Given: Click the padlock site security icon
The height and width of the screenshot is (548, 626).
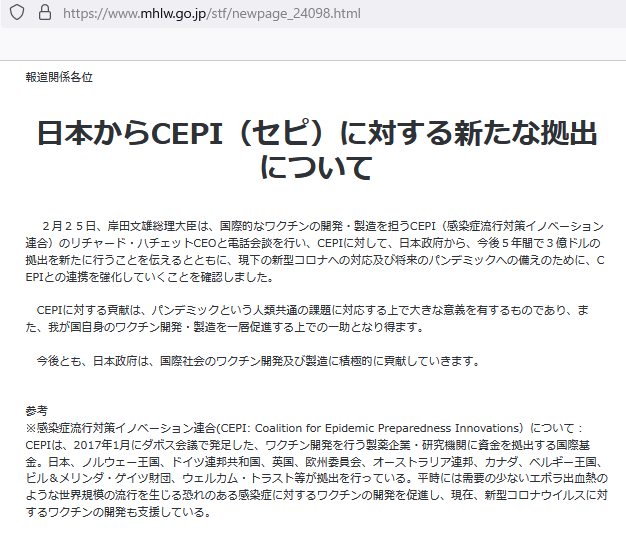Looking at the screenshot, I should click(45, 12).
